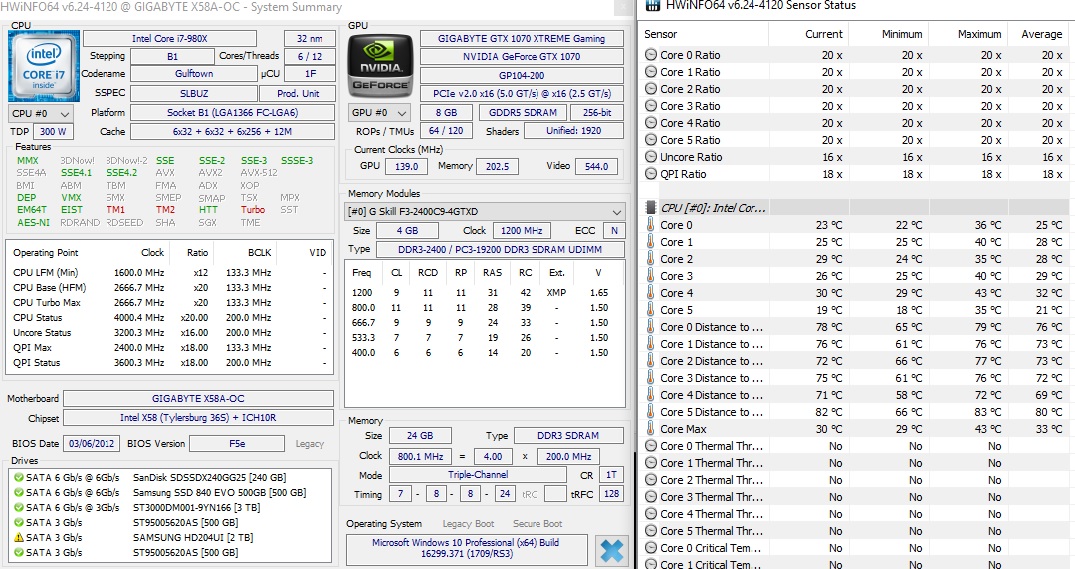Select the 666.7 memory timing row
This screenshot has height=569, width=1075.
(484, 322)
